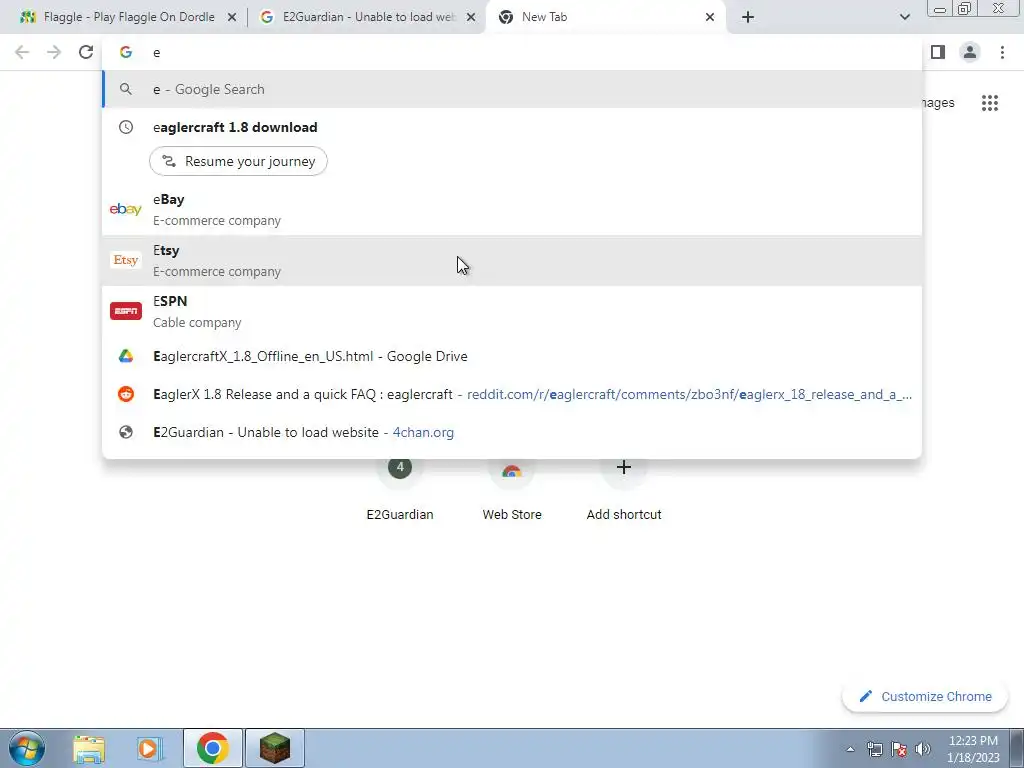This screenshot has width=1024, height=768.
Task: Show hidden tray icons arrow
Action: 850,750
